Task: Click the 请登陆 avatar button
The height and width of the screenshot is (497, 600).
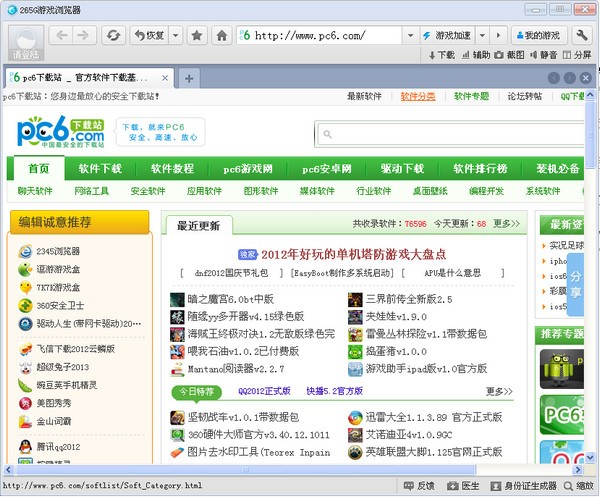Action: (x=26, y=43)
